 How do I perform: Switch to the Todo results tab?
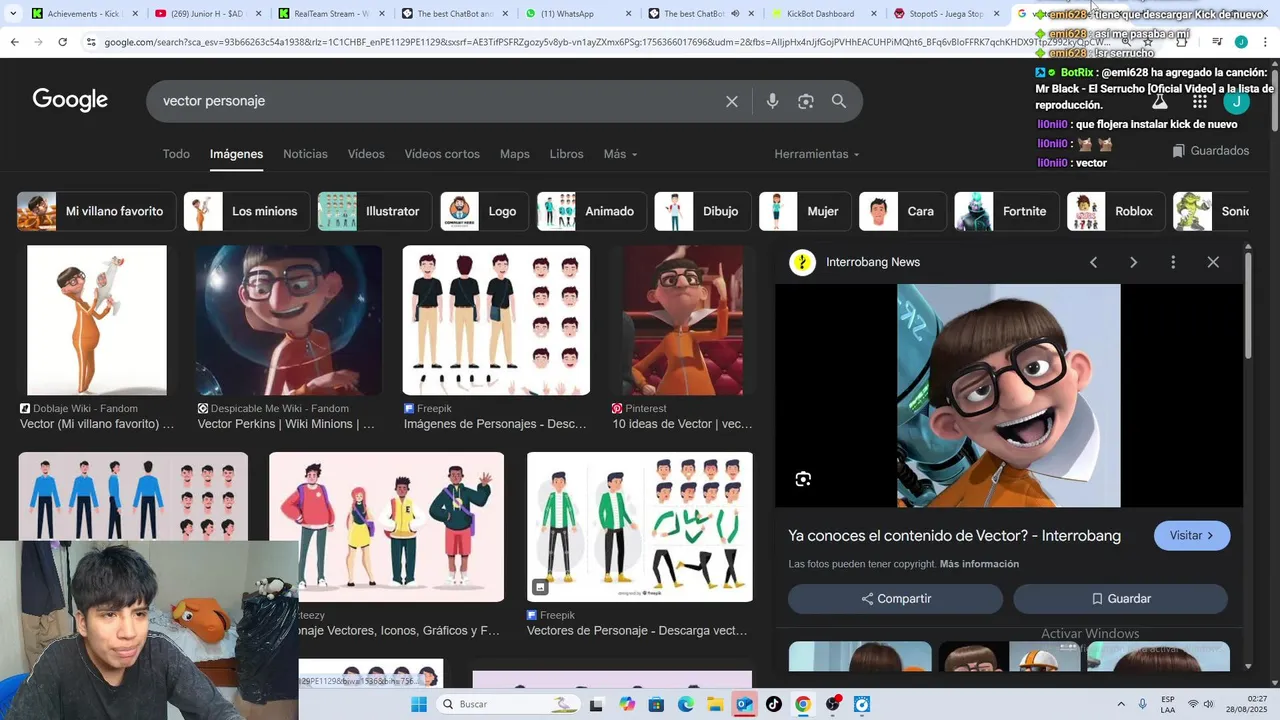tap(176, 154)
